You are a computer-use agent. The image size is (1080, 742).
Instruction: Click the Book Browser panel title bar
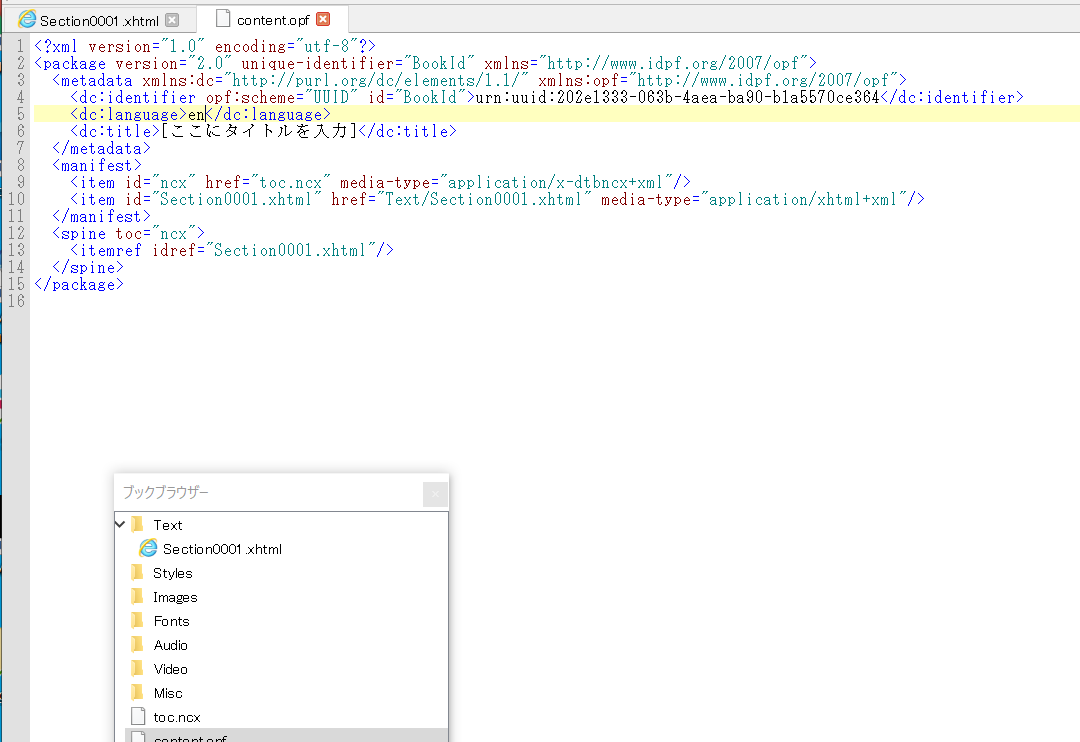click(x=260, y=493)
